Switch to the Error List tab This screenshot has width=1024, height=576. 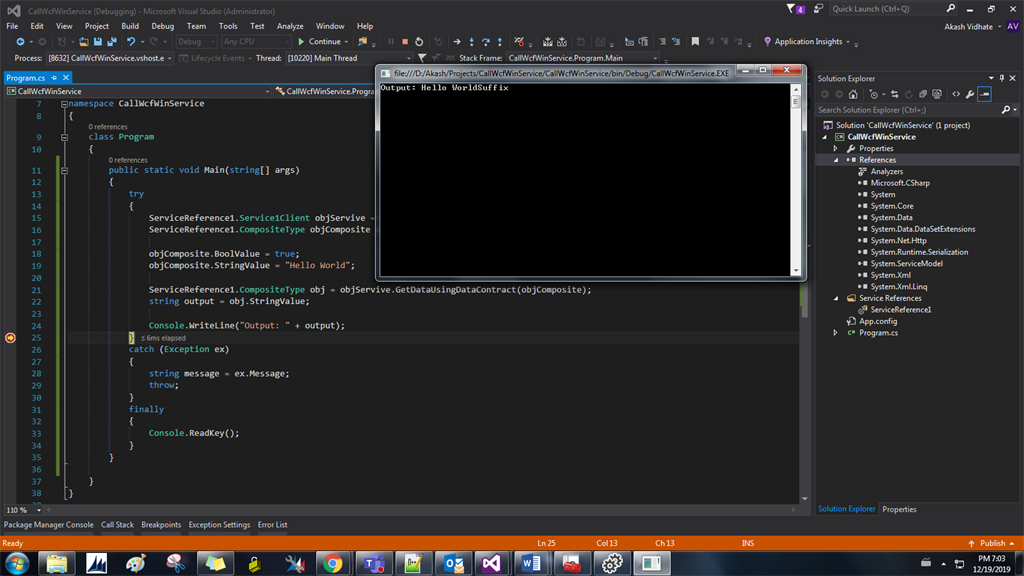(x=270, y=523)
